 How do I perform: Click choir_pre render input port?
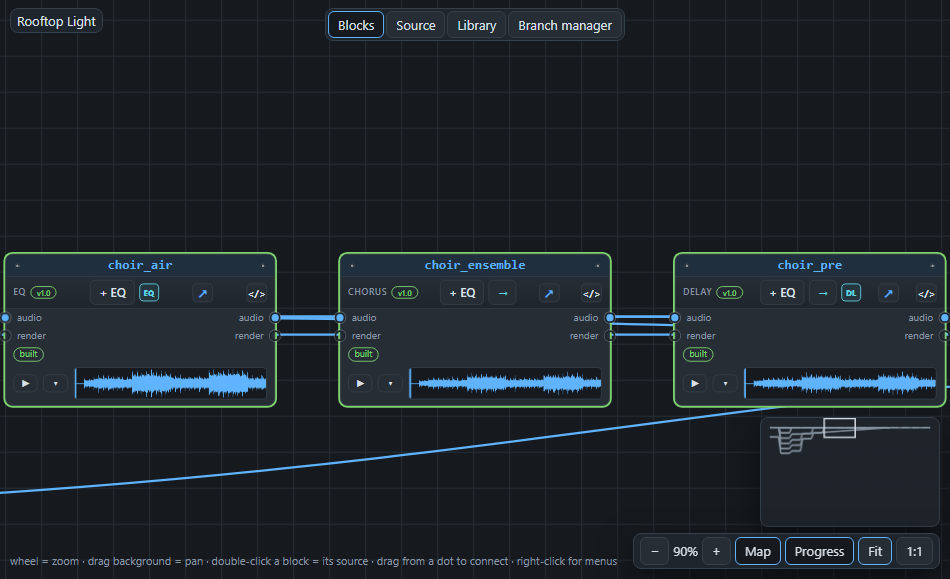point(675,335)
